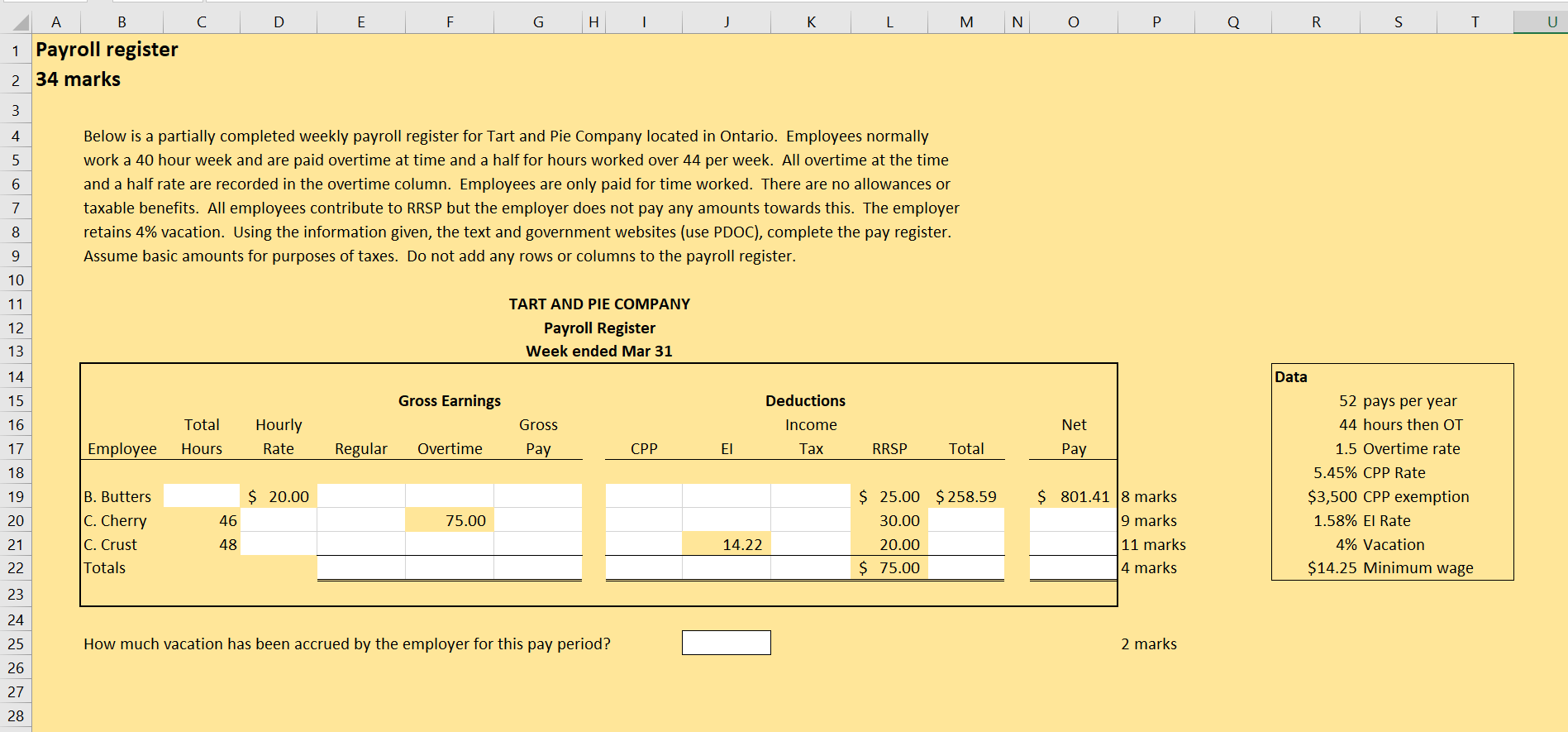Click the '11 marks' label
Viewport: 1568px width, 732px height.
(1153, 544)
